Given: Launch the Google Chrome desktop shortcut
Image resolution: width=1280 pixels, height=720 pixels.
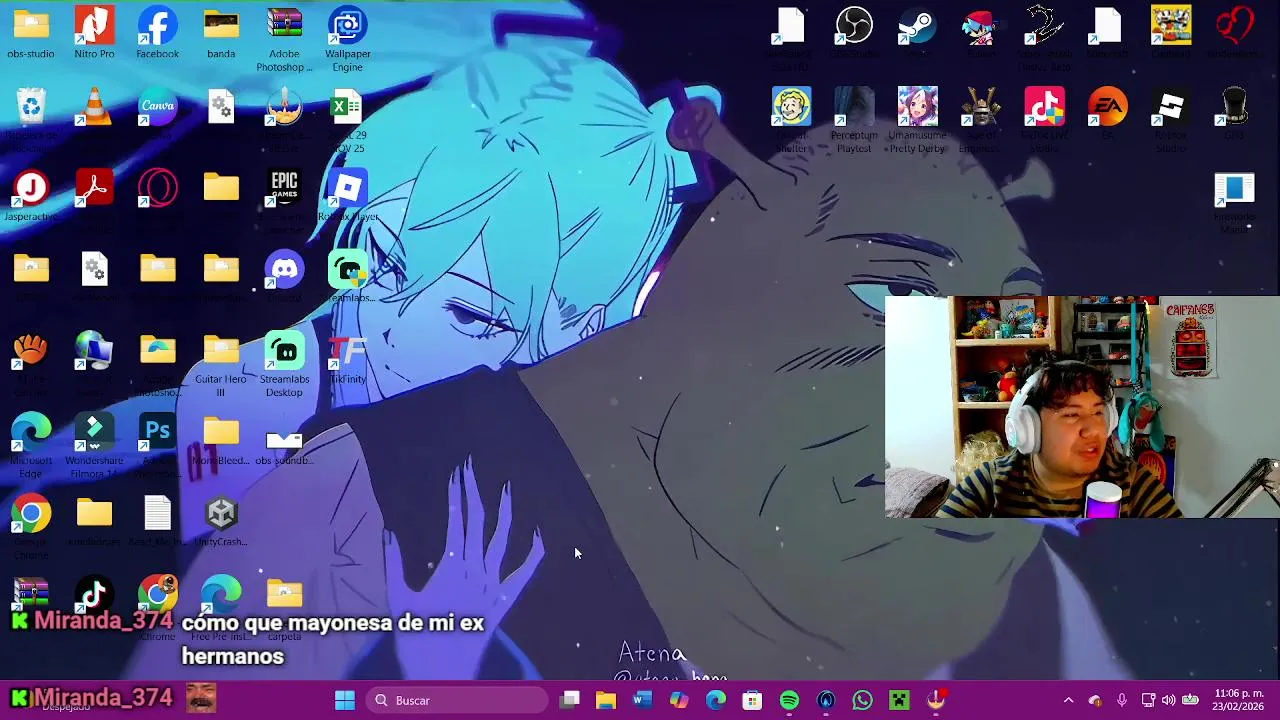Looking at the screenshot, I should [x=31, y=514].
